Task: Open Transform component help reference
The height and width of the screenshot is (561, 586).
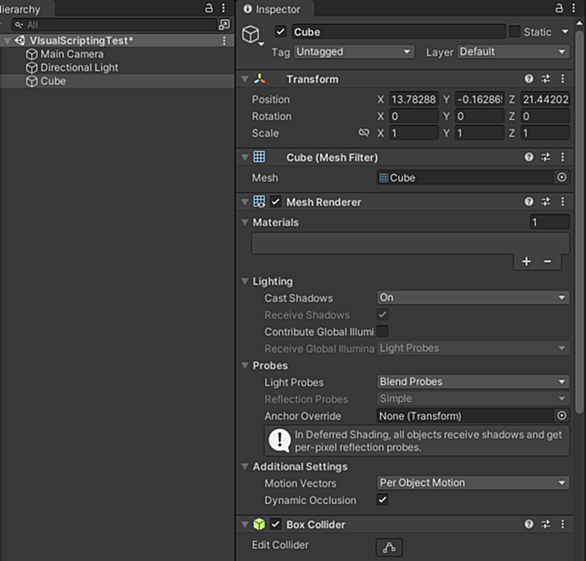Action: [528, 79]
